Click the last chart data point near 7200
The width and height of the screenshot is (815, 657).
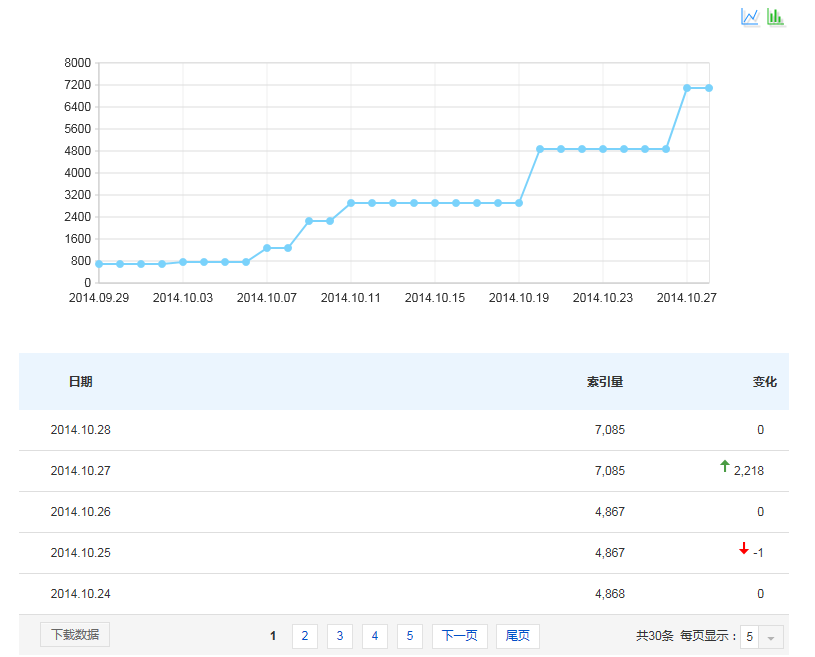coord(708,88)
